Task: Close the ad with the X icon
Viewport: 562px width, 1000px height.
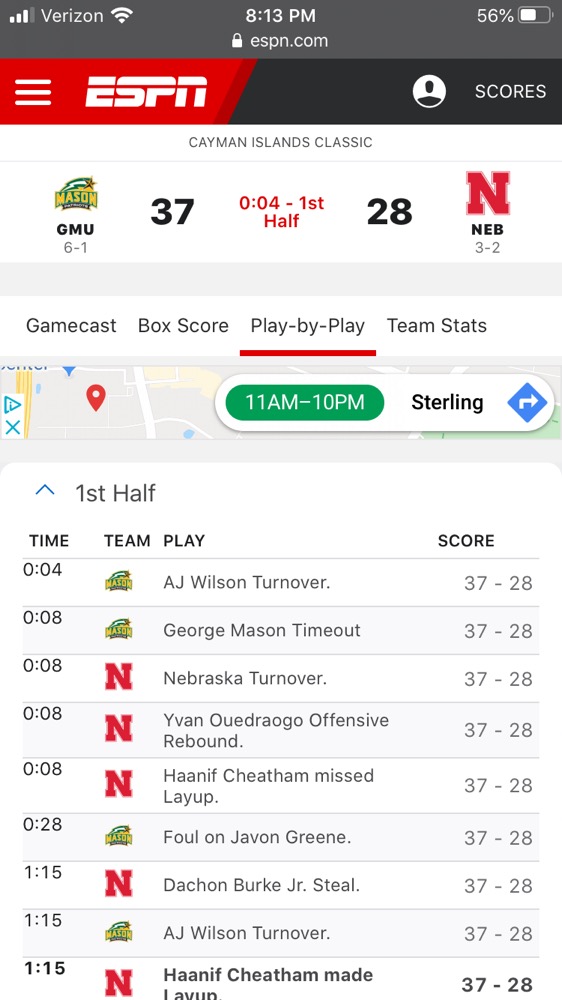Action: point(12,427)
